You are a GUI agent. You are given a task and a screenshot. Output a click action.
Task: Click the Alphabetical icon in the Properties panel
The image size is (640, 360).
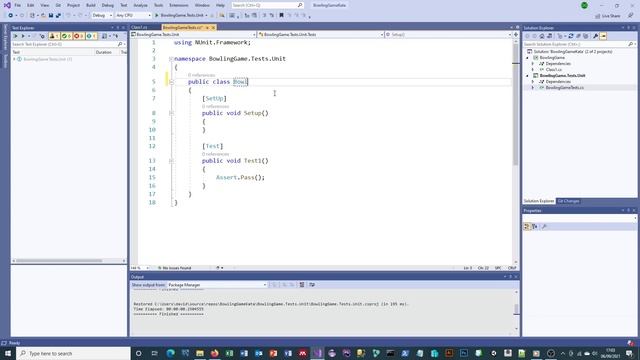point(535,227)
